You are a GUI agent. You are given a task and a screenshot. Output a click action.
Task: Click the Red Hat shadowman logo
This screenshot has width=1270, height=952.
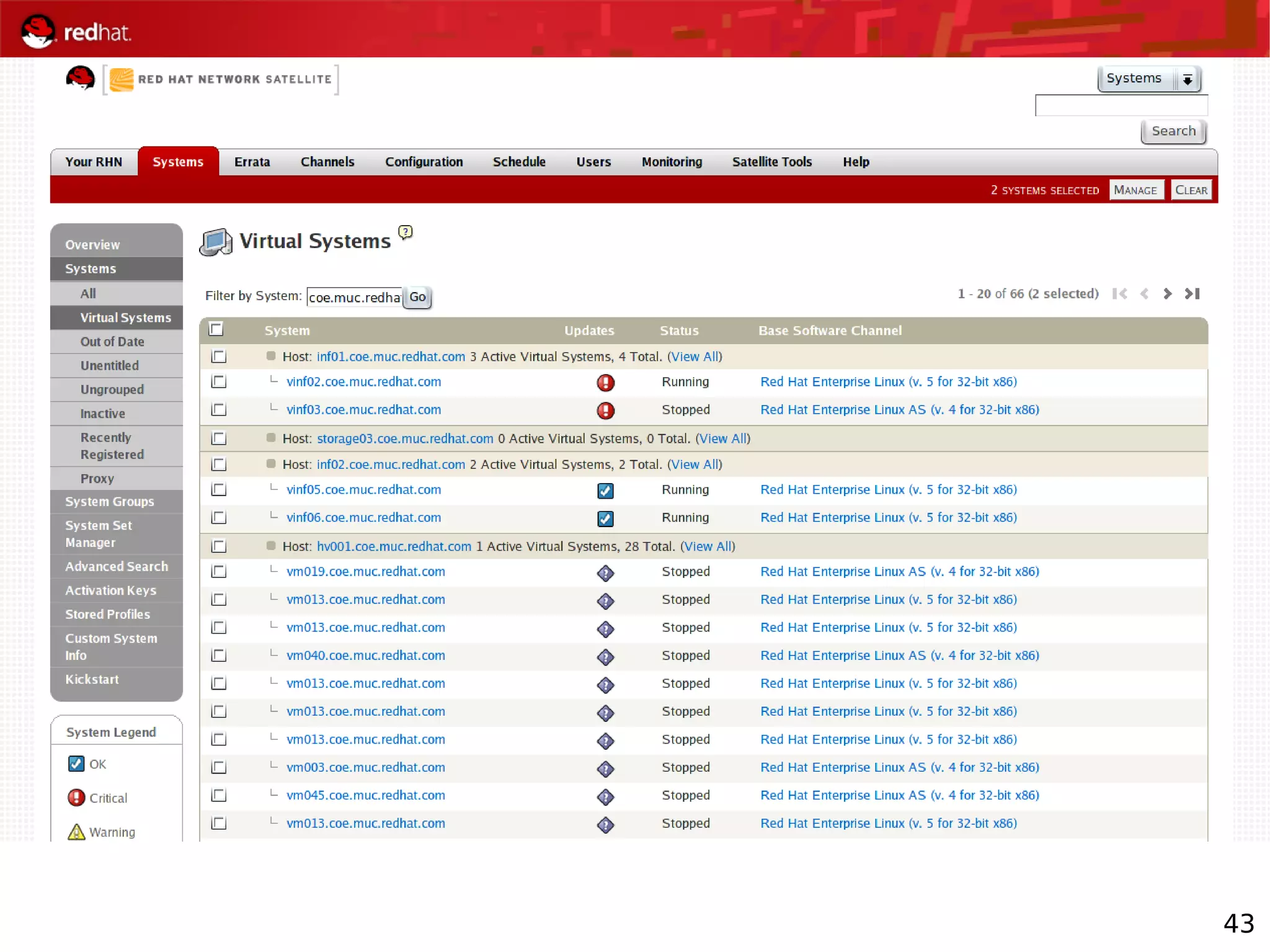(x=80, y=79)
